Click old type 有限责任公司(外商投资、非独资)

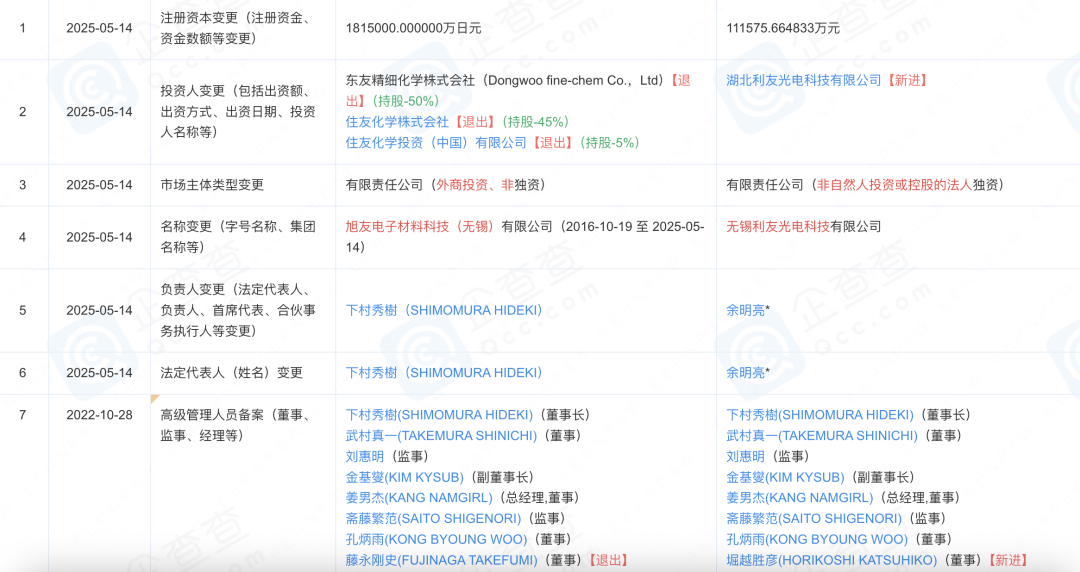tap(446, 185)
